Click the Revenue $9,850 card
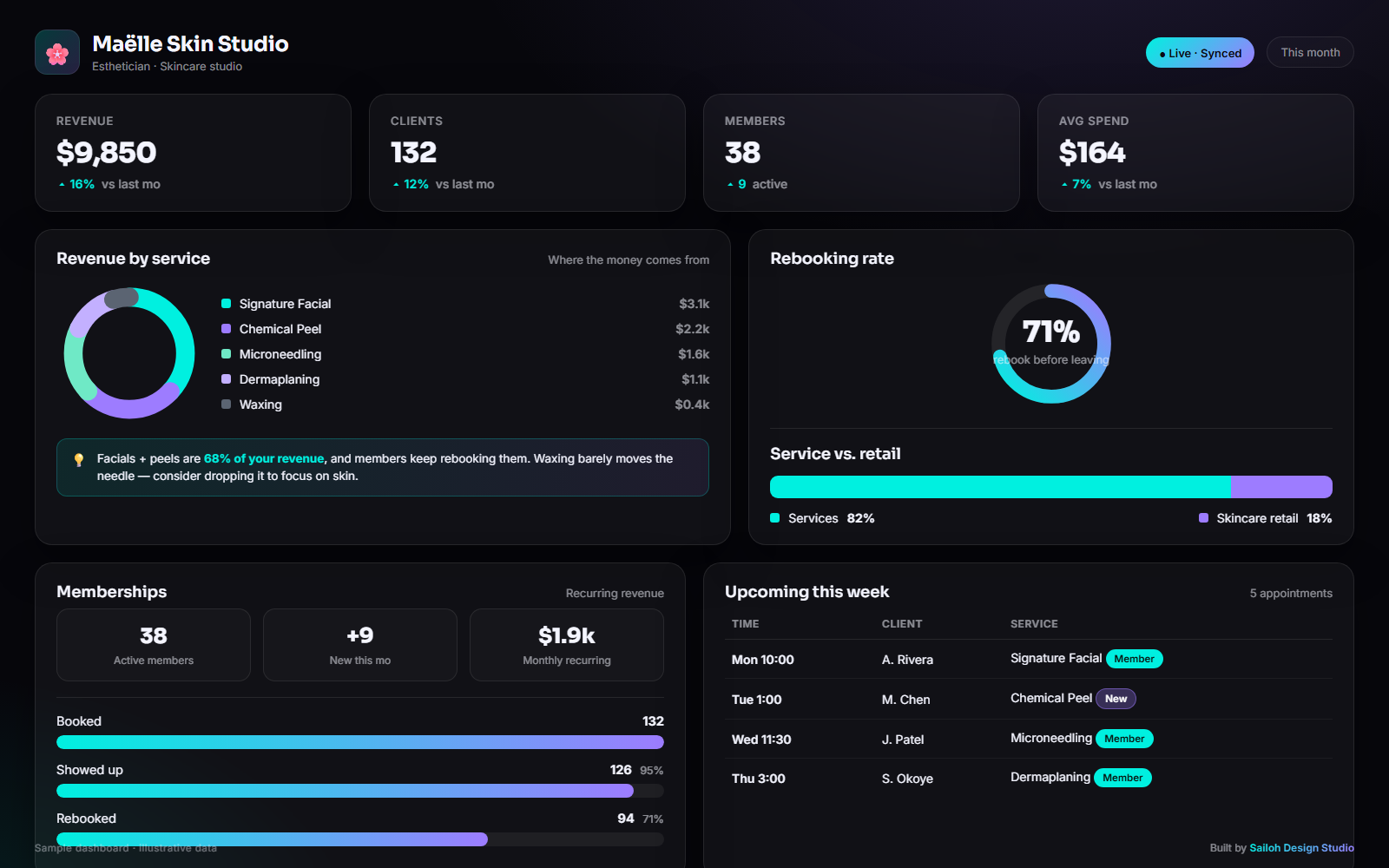Screen dimensions: 1389x868 pos(193,153)
